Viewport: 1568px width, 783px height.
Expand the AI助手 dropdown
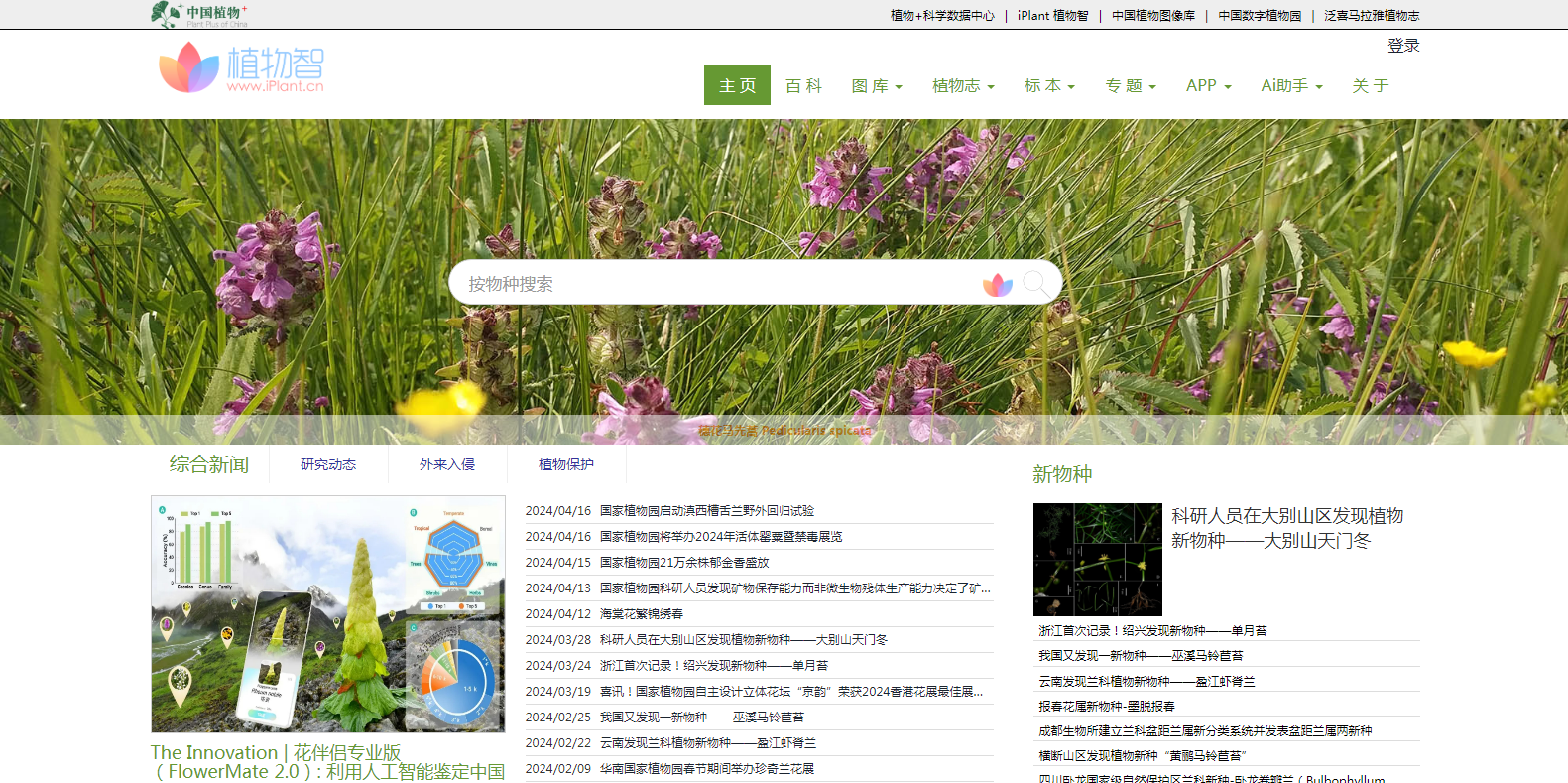click(1291, 86)
